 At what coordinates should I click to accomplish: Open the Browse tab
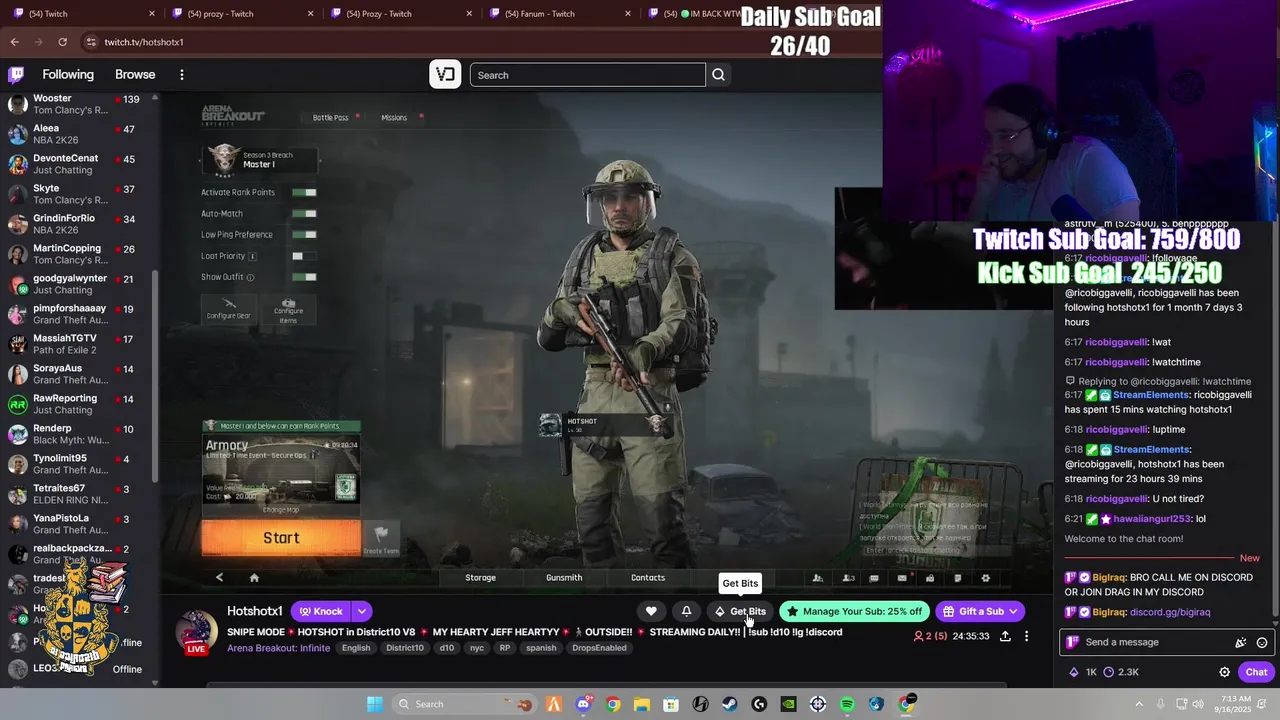(x=135, y=75)
